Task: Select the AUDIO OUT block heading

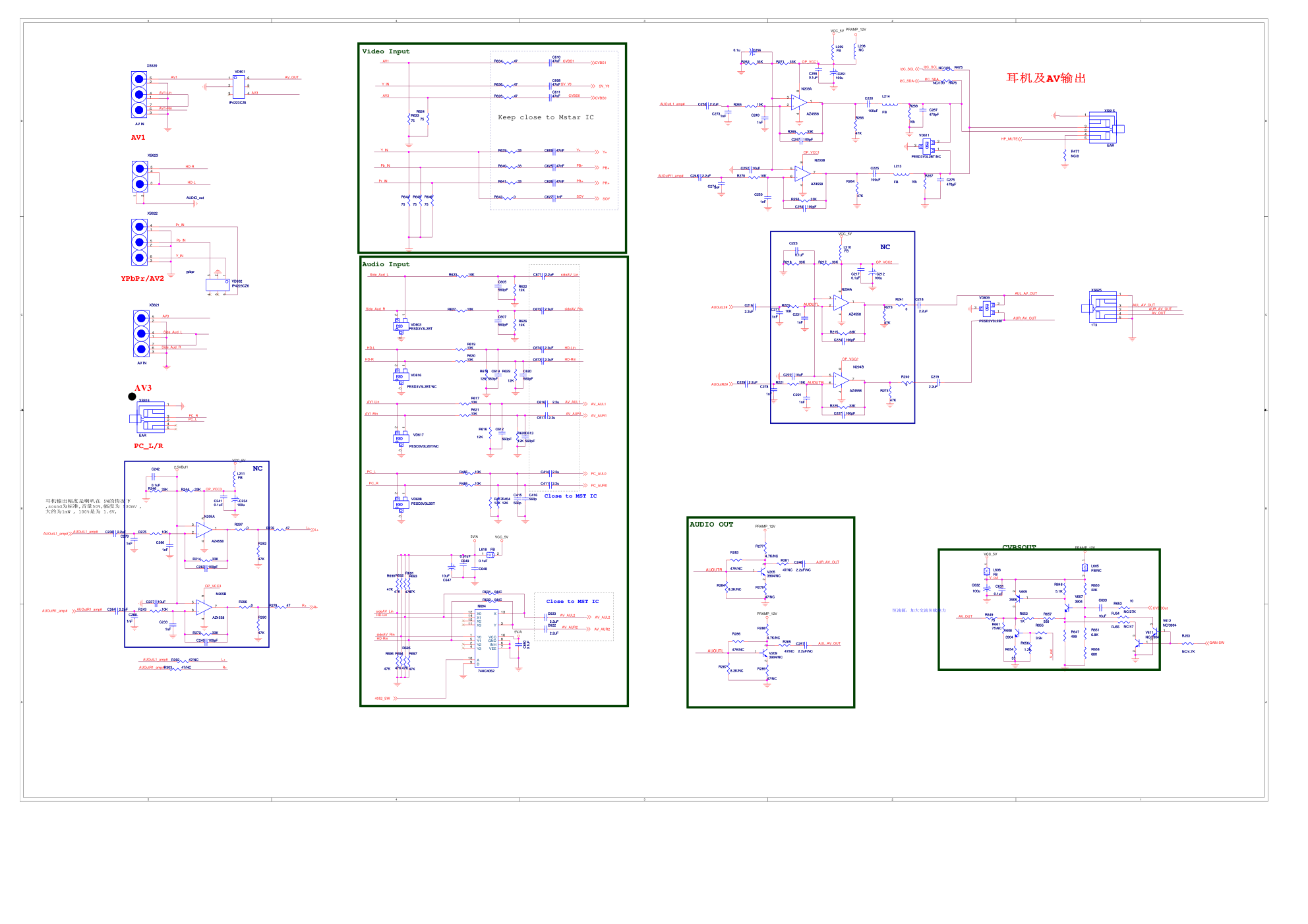Action: pos(711,525)
